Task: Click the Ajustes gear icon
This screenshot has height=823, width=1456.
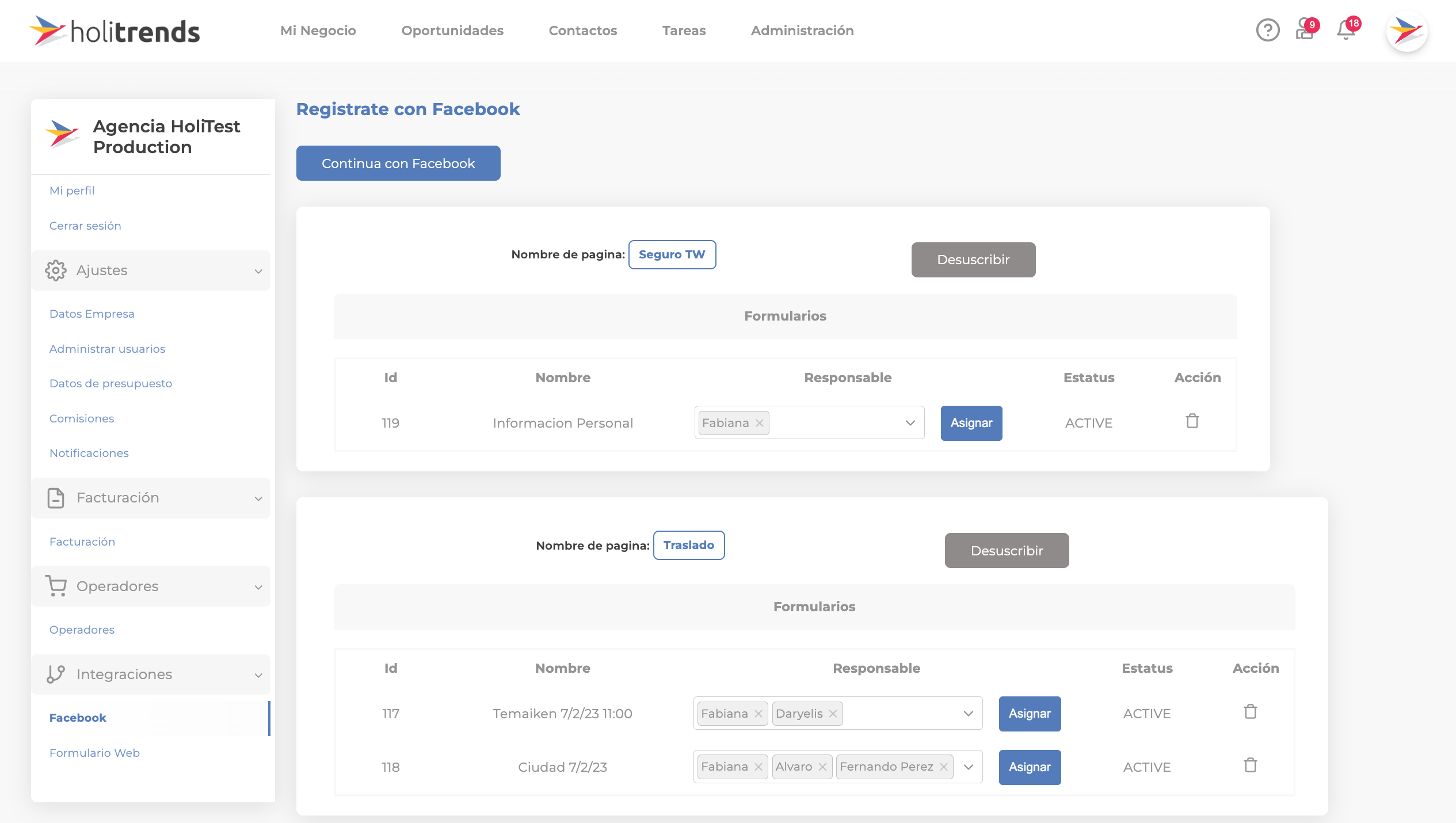Action: click(x=56, y=270)
